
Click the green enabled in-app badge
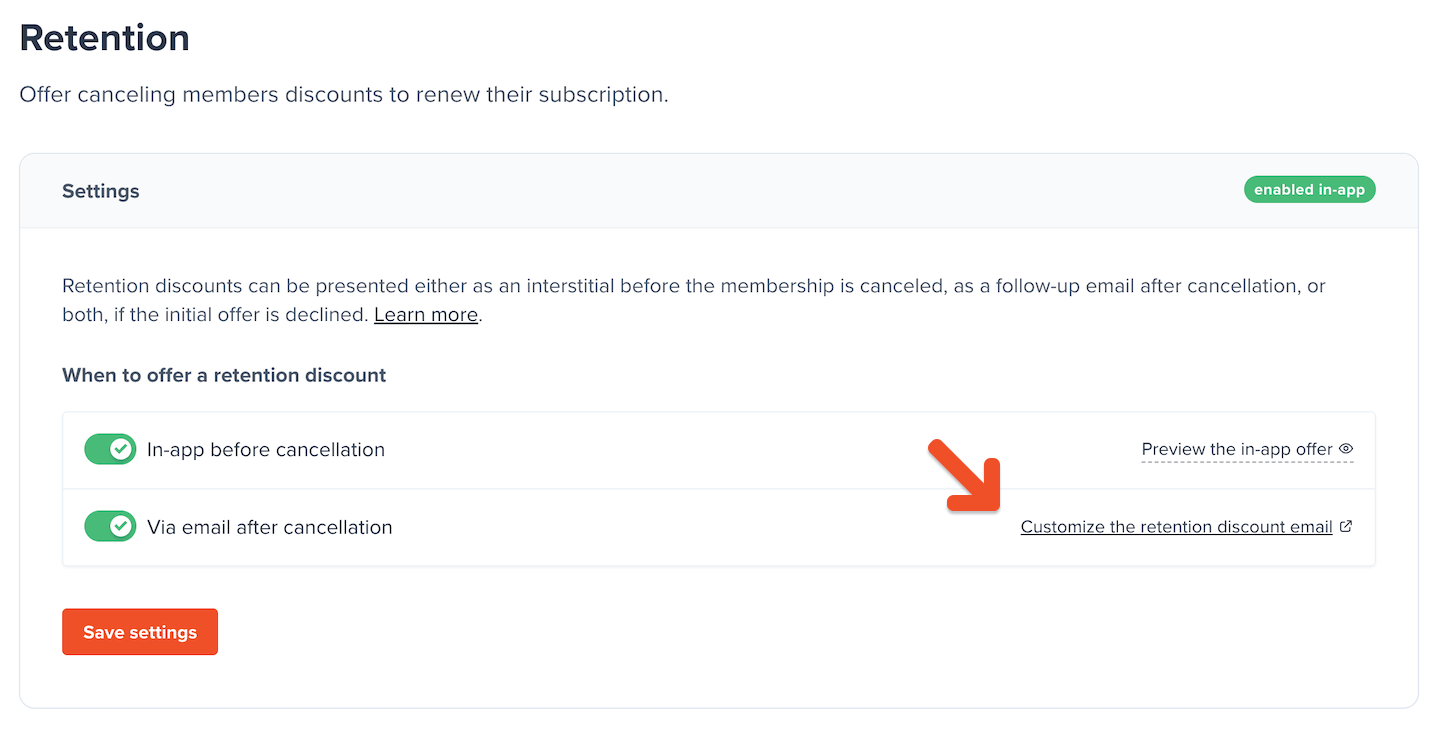(1309, 190)
